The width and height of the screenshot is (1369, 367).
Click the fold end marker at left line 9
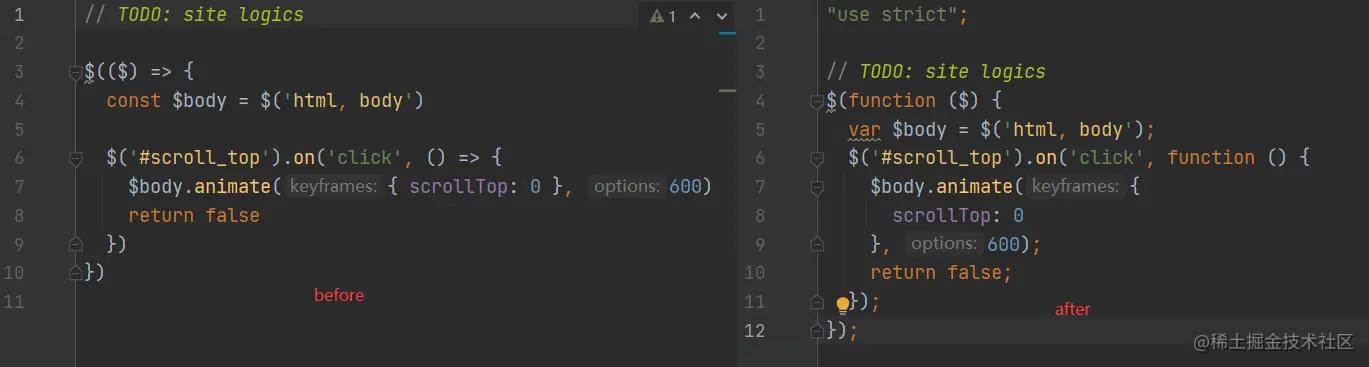coord(75,244)
